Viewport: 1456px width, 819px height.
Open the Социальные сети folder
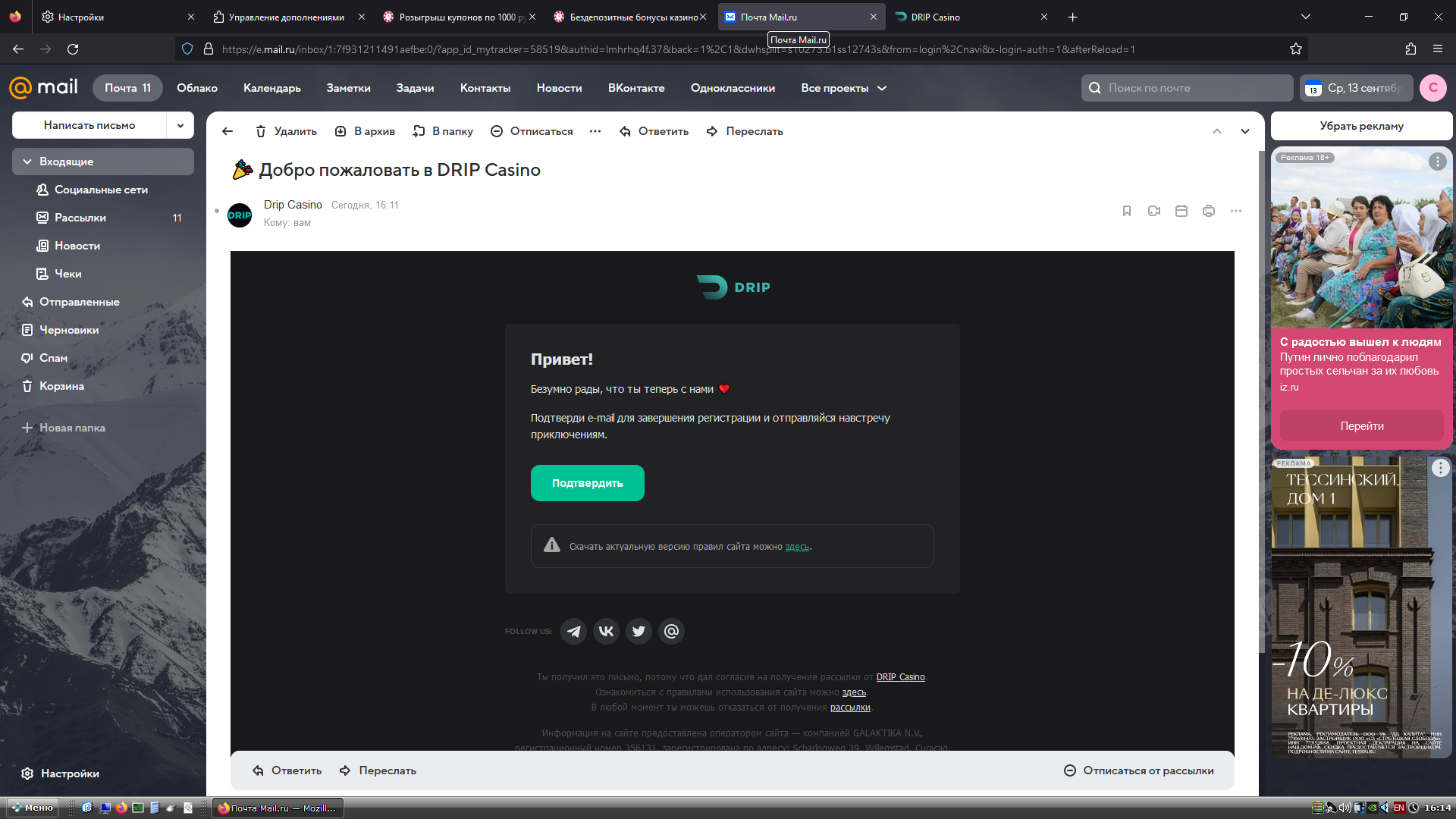tap(102, 190)
